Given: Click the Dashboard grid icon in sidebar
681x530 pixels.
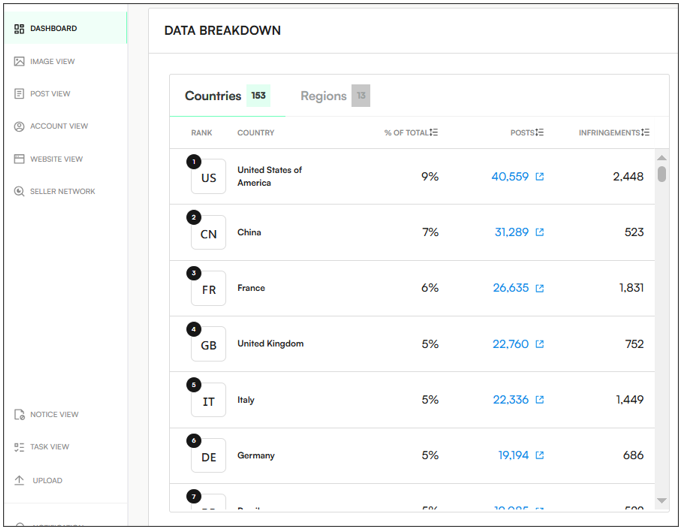Looking at the screenshot, I should (x=19, y=29).
